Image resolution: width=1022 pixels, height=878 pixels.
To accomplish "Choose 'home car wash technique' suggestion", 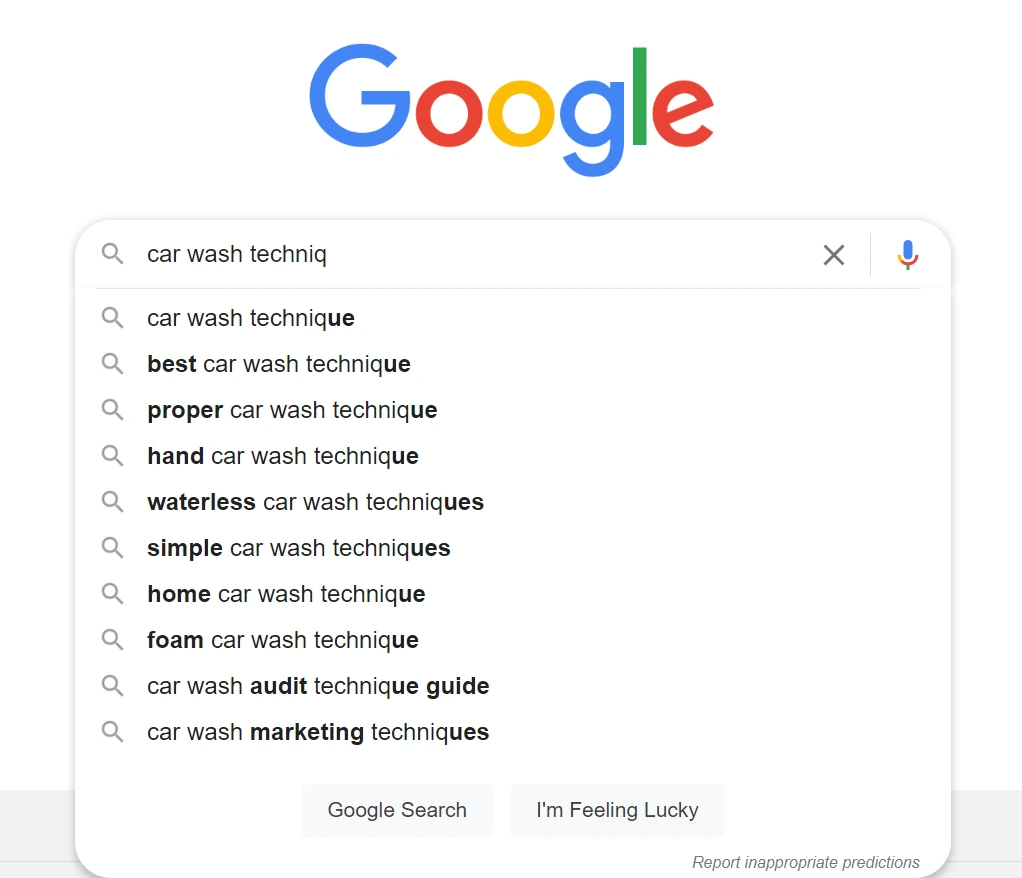I will [512, 594].
